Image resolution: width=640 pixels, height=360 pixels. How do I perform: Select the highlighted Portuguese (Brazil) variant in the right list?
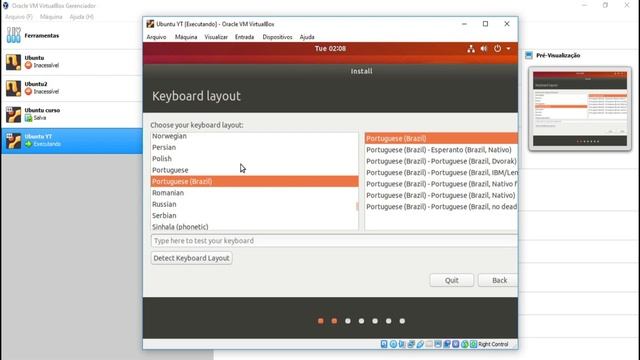tap(441, 138)
